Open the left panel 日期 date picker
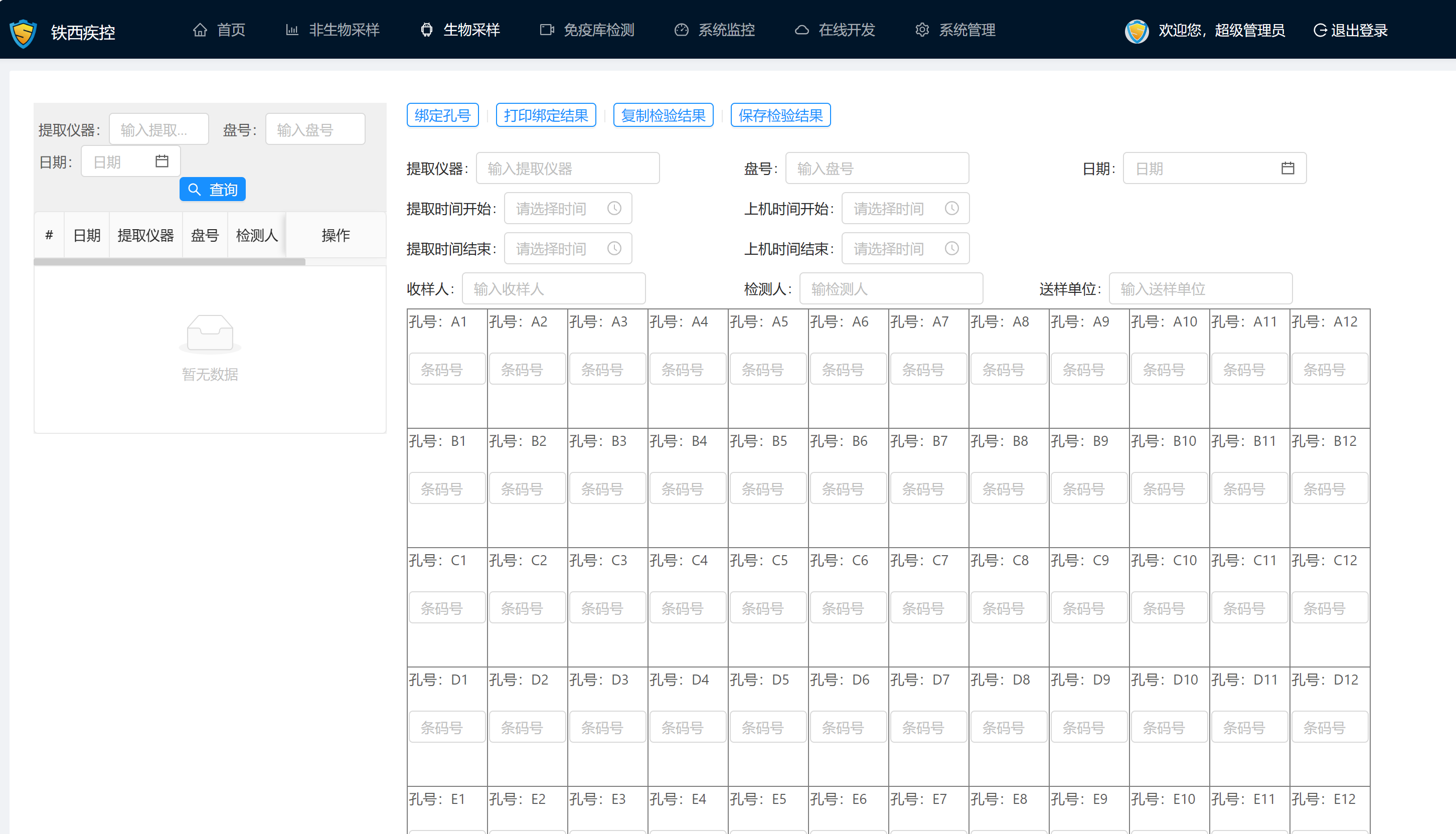This screenshot has height=834, width=1456. click(130, 161)
